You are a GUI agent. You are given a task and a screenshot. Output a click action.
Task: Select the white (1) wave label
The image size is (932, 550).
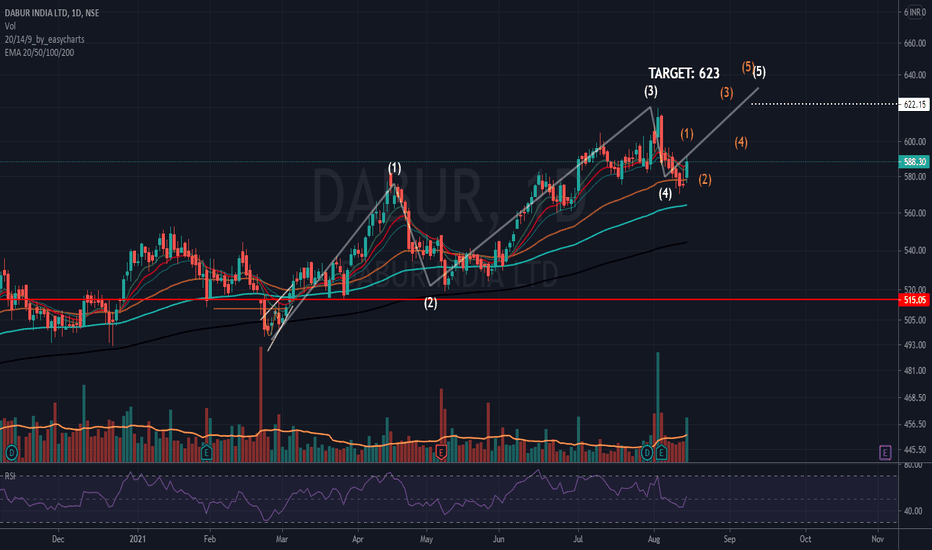click(x=395, y=168)
